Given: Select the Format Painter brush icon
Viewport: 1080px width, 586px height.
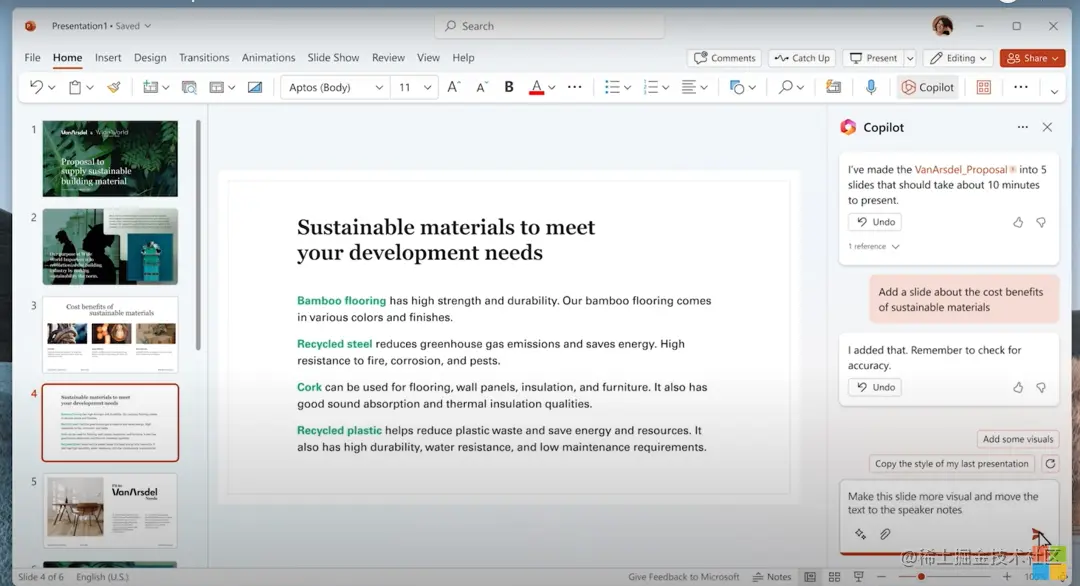Looking at the screenshot, I should click(x=114, y=87).
